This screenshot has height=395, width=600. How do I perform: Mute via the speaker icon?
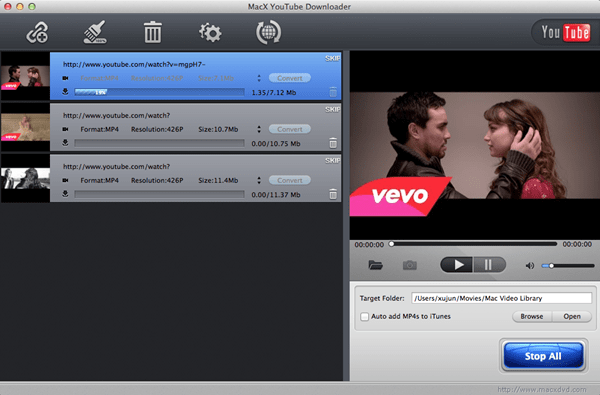coord(530,266)
